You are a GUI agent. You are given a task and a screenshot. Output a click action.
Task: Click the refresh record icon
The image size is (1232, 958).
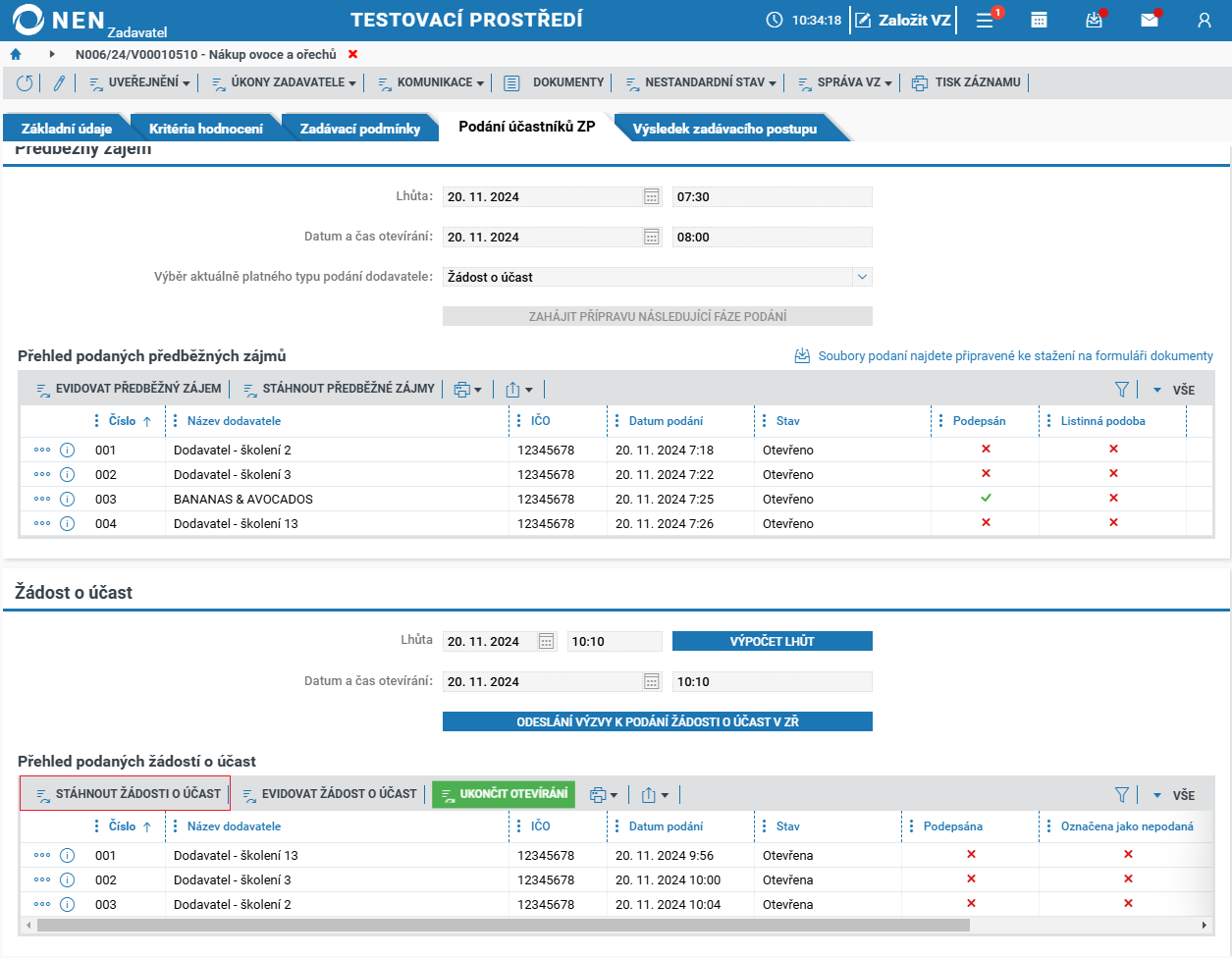pos(25,83)
